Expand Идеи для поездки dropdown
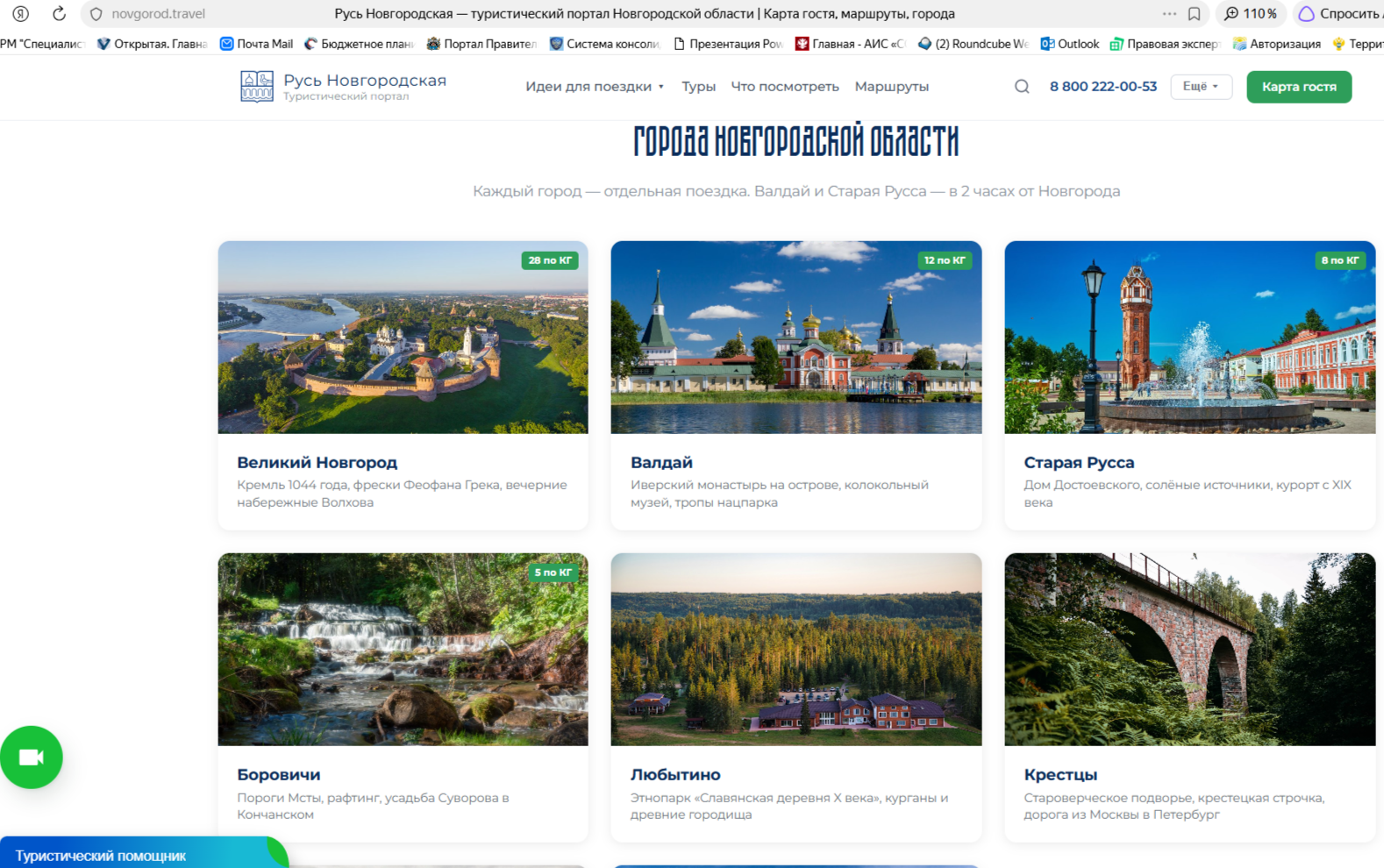The height and width of the screenshot is (868, 1384). point(595,87)
